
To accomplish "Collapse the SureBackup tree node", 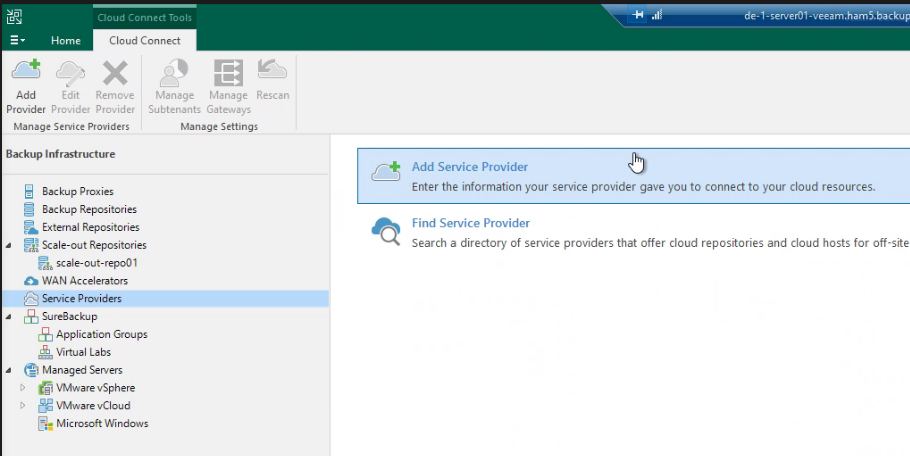I will point(9,317).
